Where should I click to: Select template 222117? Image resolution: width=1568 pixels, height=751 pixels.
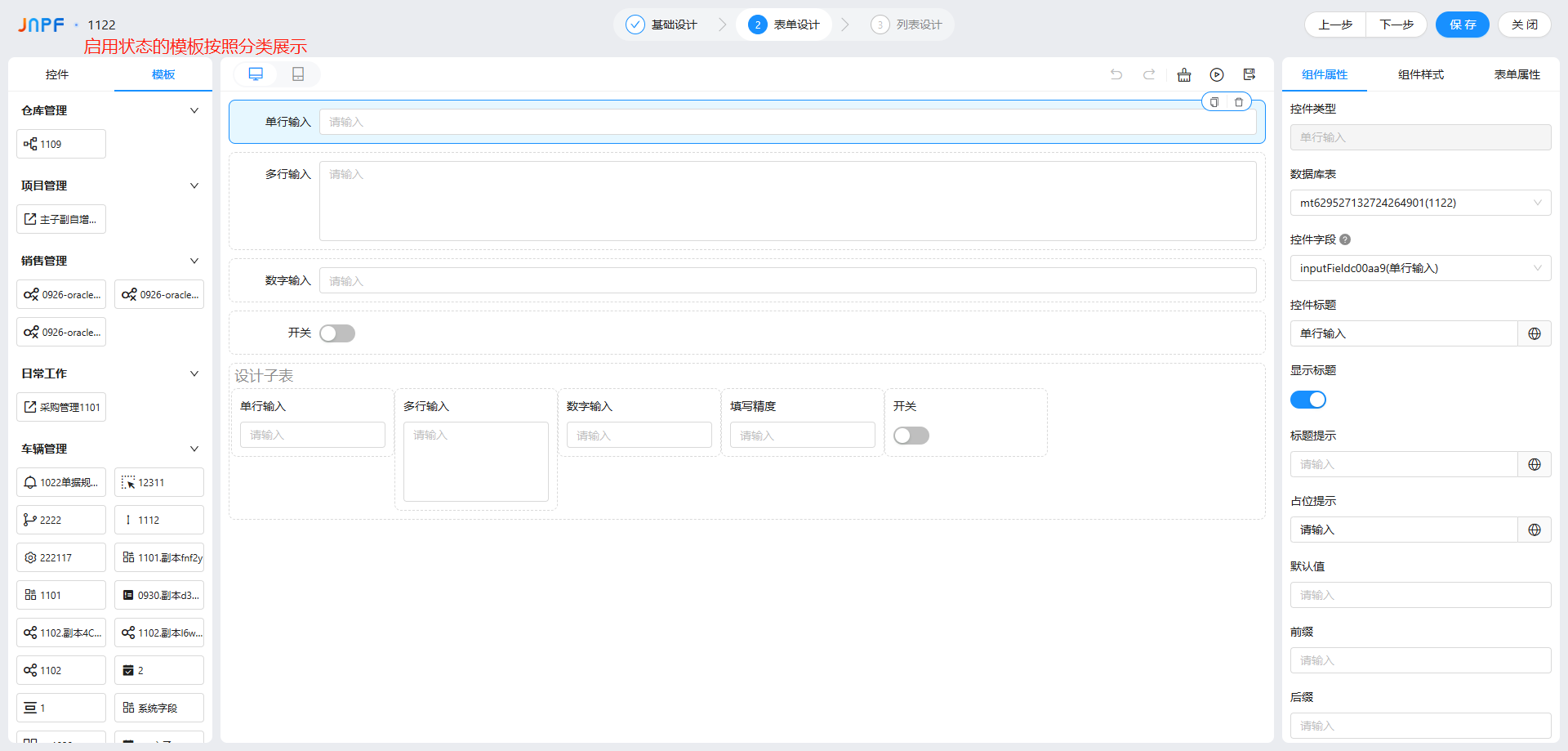[61, 557]
